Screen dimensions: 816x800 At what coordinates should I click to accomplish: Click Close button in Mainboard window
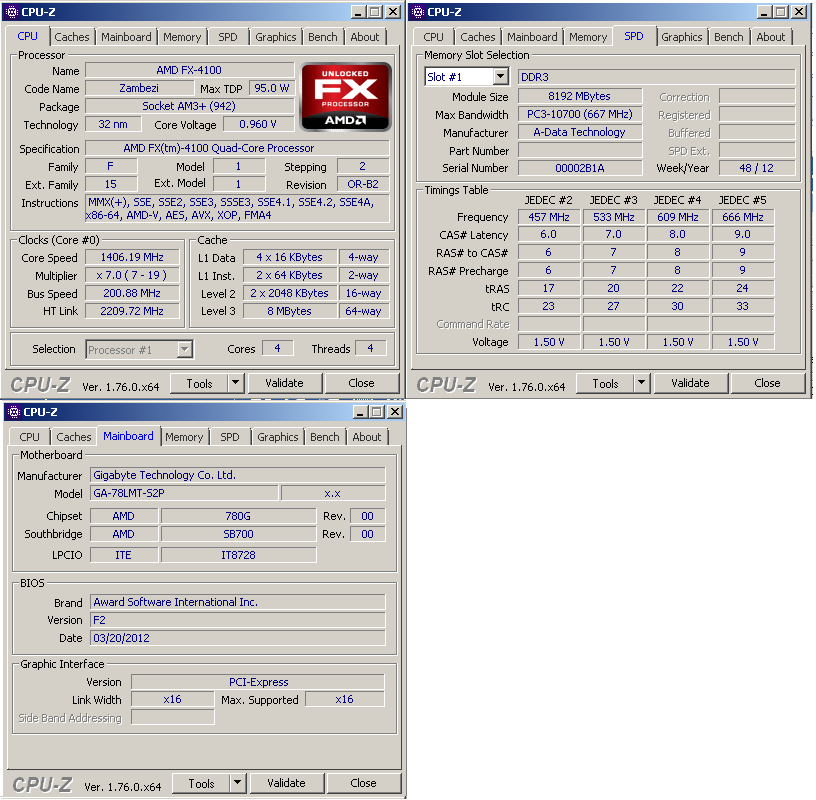tap(363, 783)
